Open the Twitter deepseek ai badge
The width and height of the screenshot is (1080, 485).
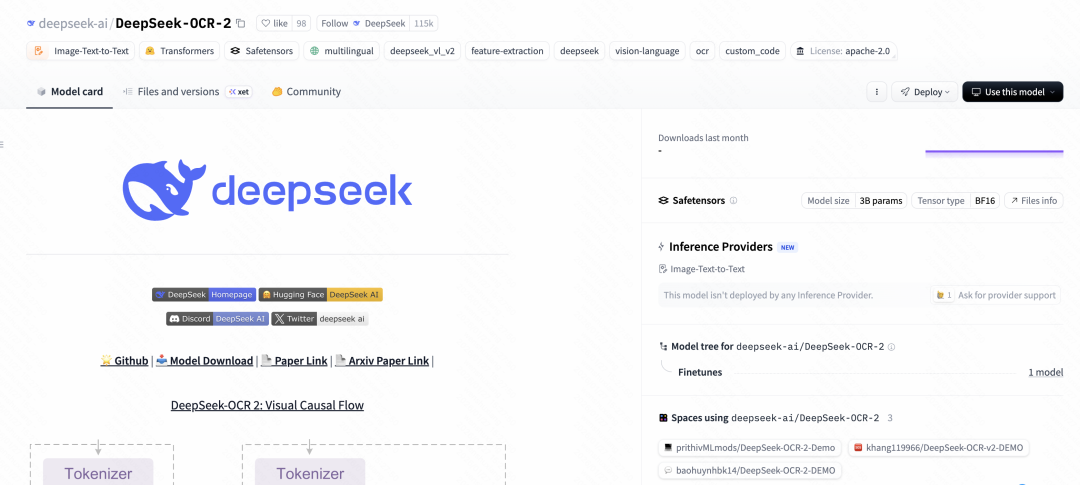320,319
